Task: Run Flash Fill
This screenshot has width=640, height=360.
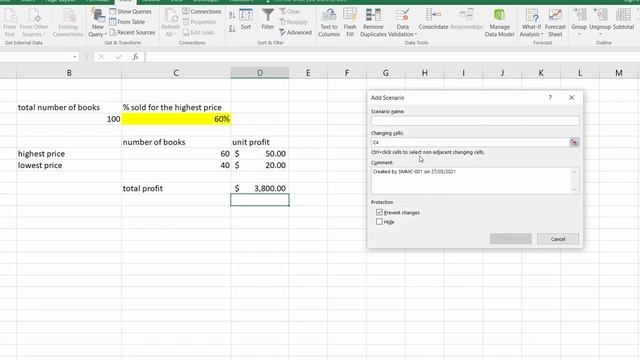Action: pyautogui.click(x=350, y=23)
